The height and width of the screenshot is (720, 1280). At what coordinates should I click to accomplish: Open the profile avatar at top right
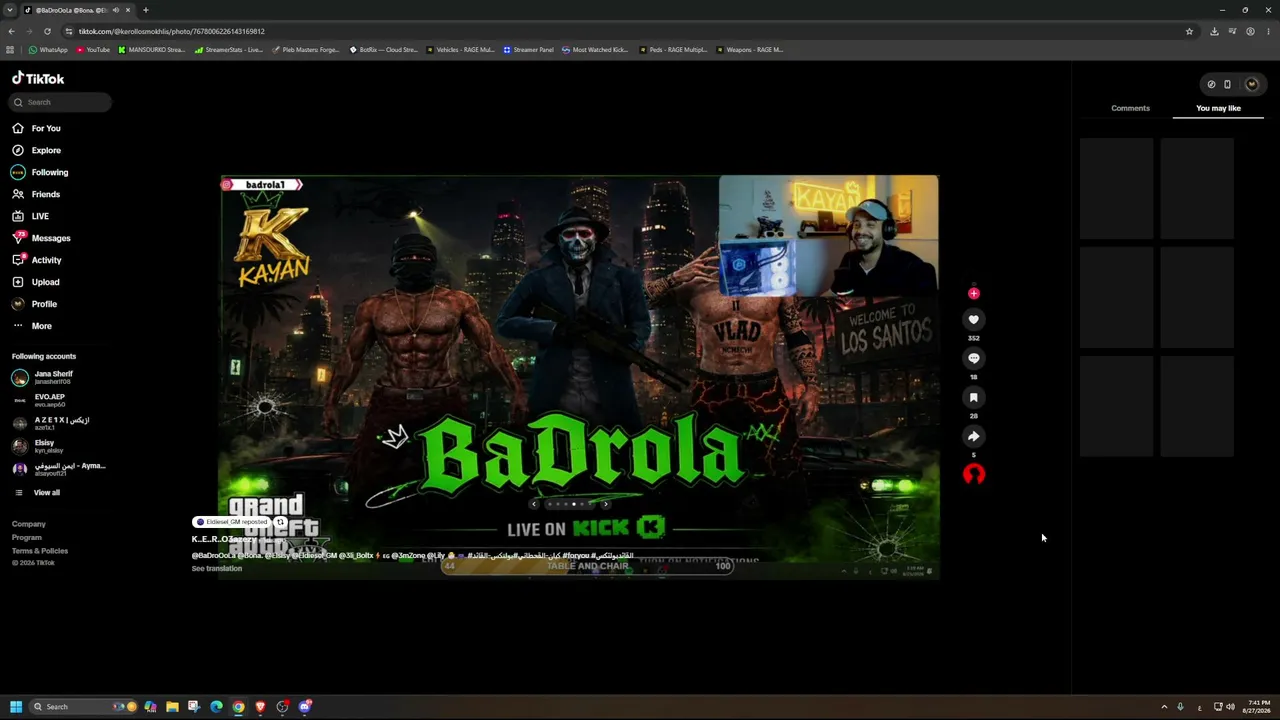1252,84
